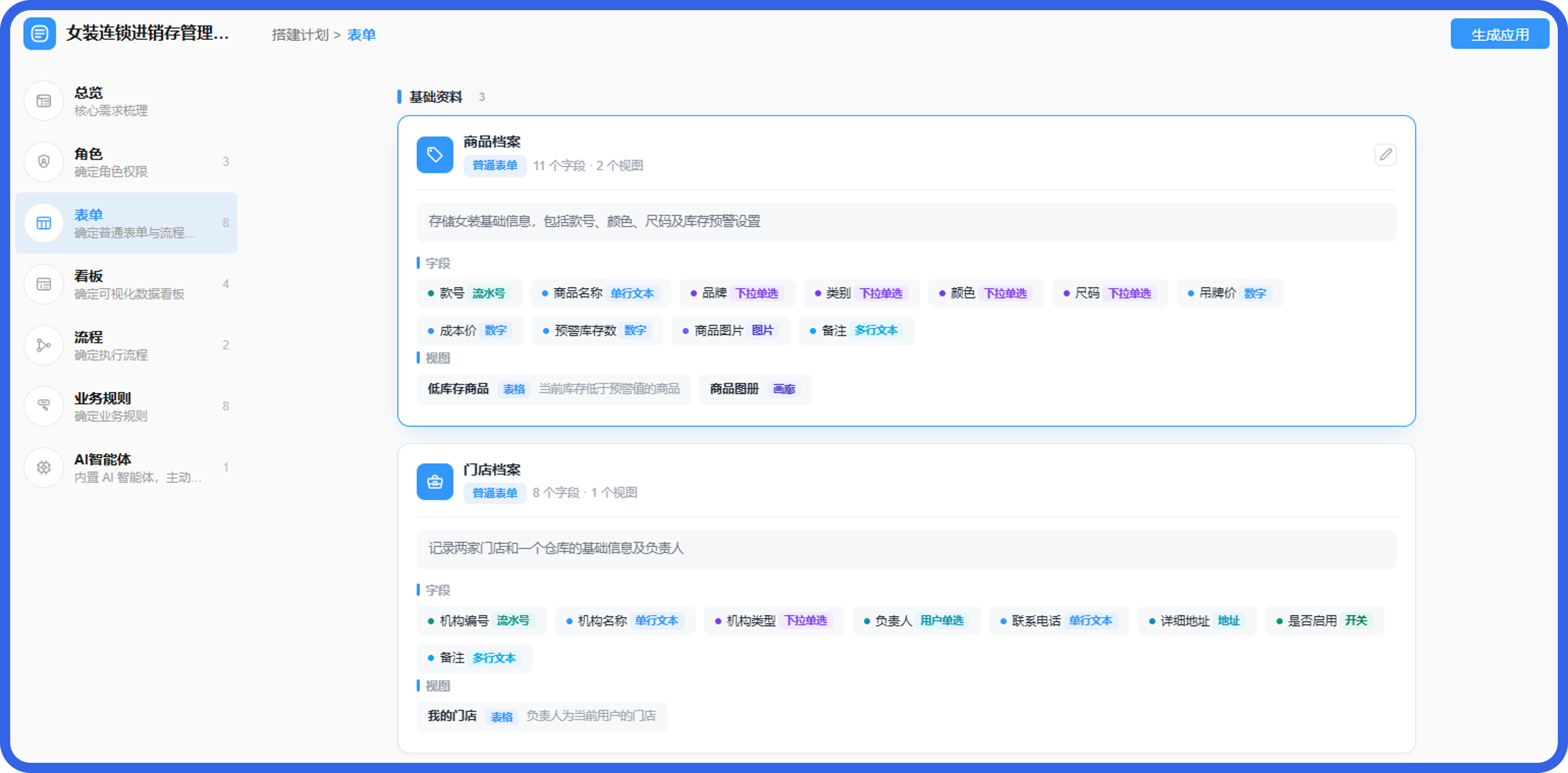1568x773 pixels.
Task: Click the app logo icon beside the title
Action: [40, 34]
